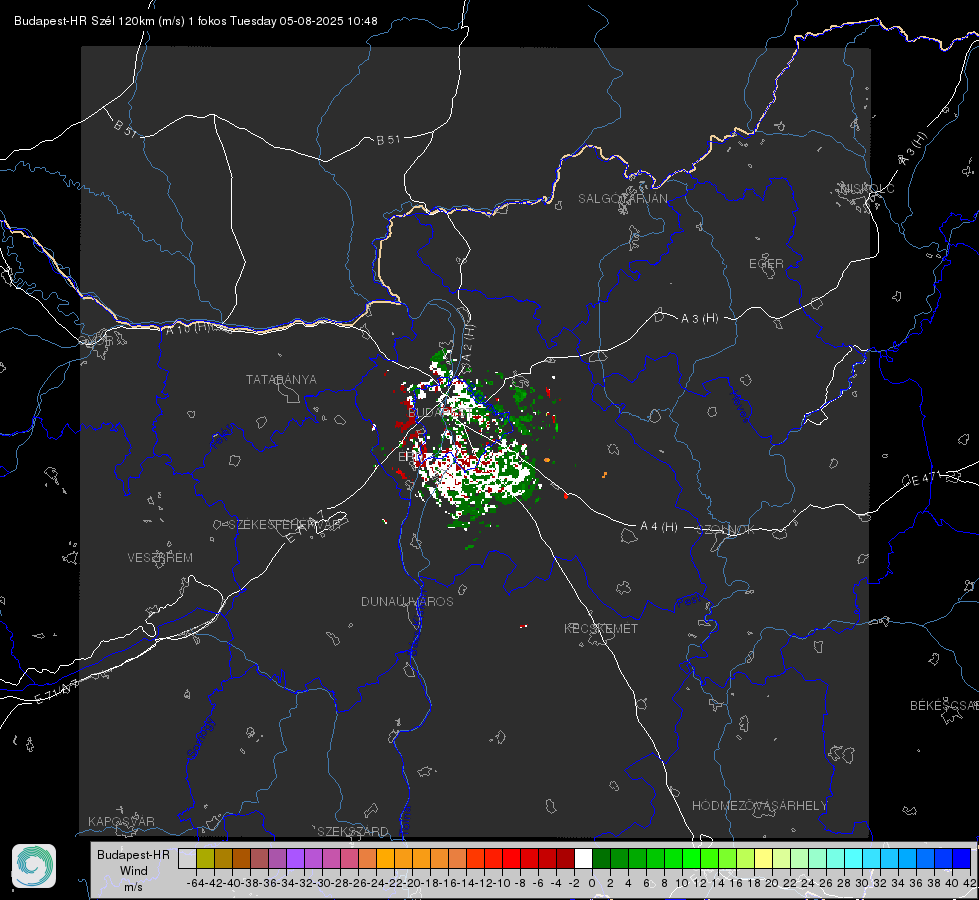979x900 pixels.
Task: Click the legend value -64
Action: [195, 883]
